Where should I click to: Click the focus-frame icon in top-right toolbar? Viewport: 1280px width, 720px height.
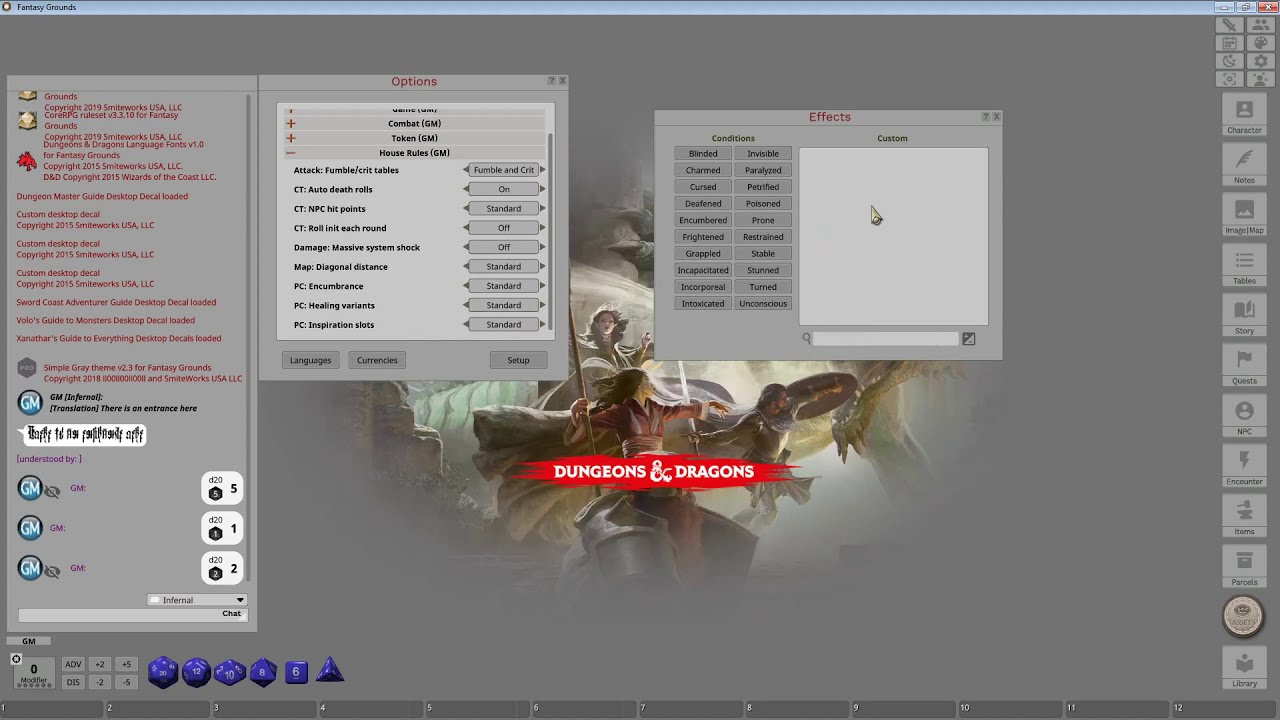pos(1230,79)
